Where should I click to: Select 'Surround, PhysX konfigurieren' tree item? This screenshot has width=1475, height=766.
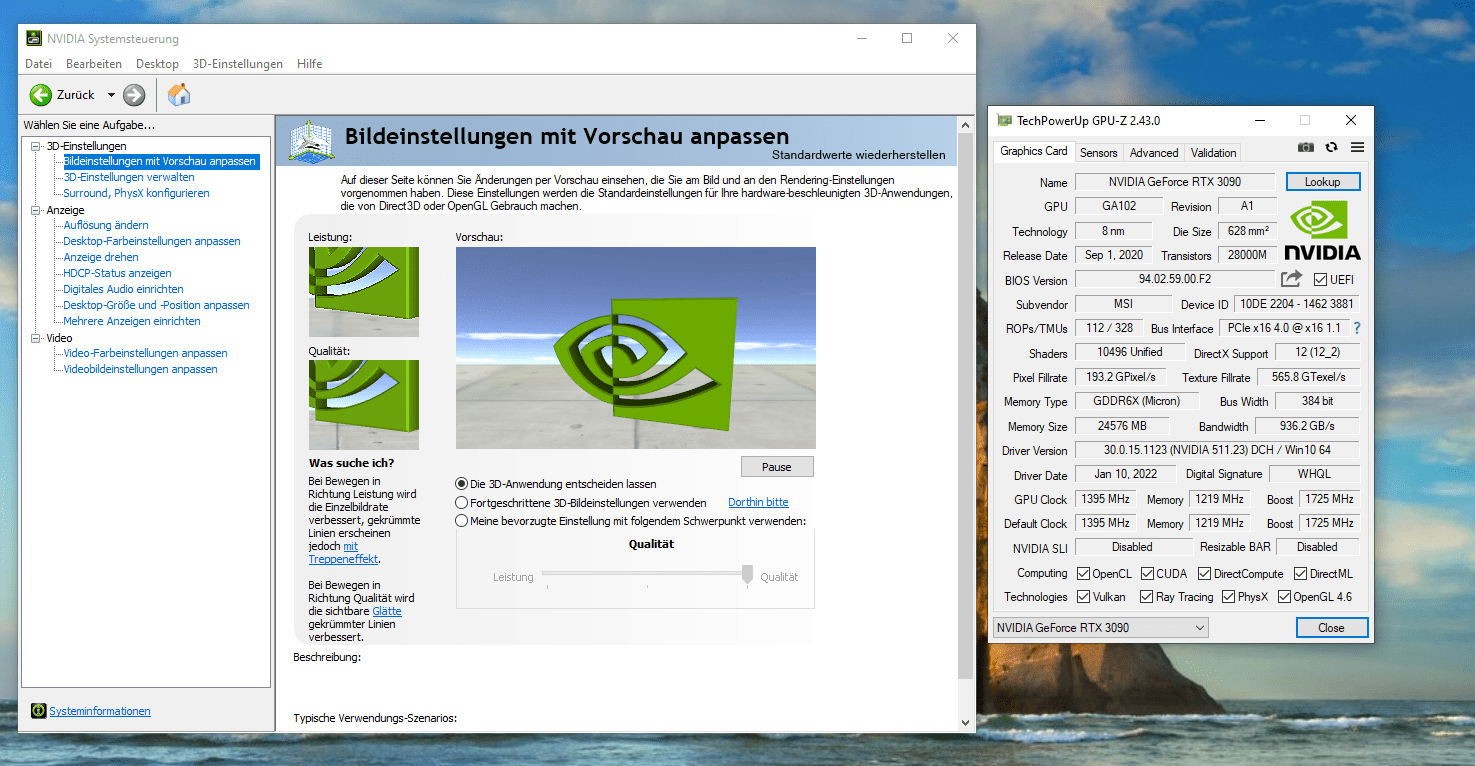pyautogui.click(x=136, y=193)
